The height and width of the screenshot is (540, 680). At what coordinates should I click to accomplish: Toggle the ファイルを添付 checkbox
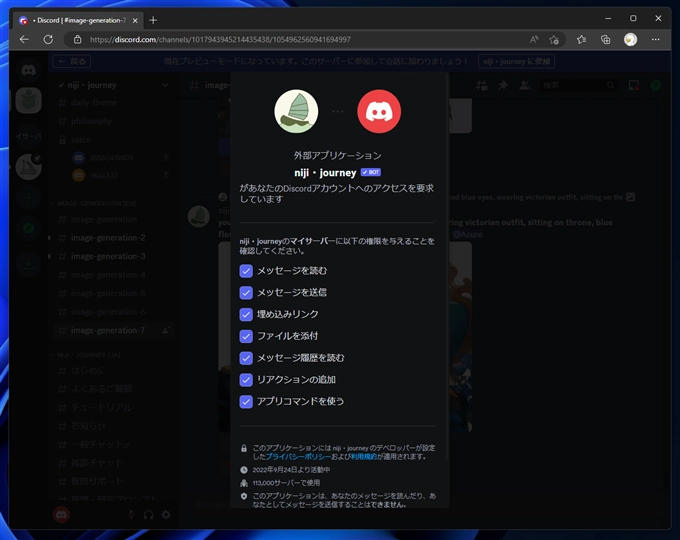[246, 336]
